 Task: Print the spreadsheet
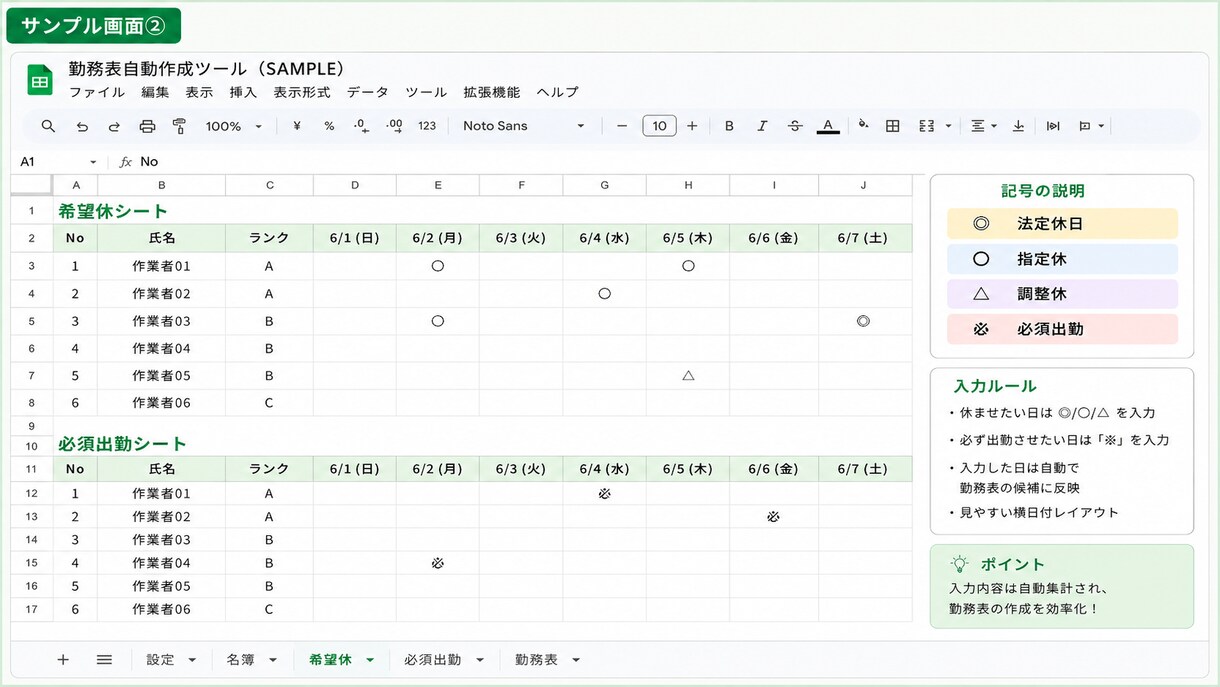click(147, 126)
